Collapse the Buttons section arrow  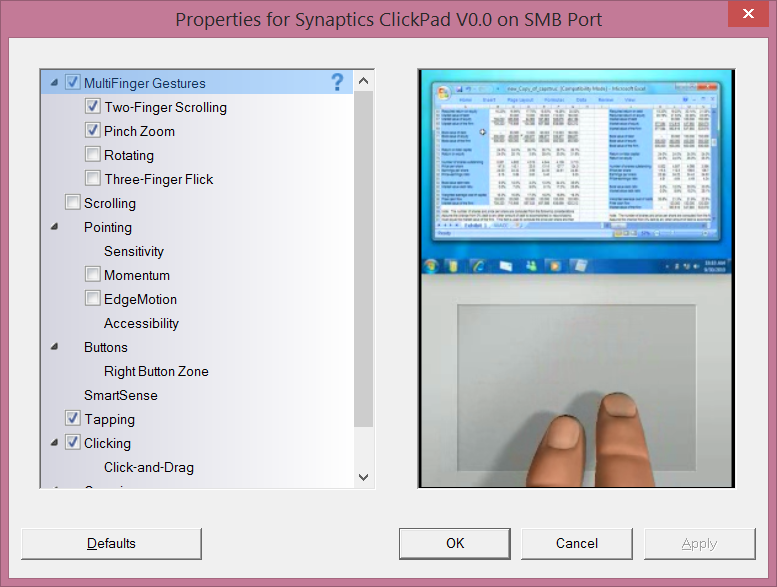point(53,348)
